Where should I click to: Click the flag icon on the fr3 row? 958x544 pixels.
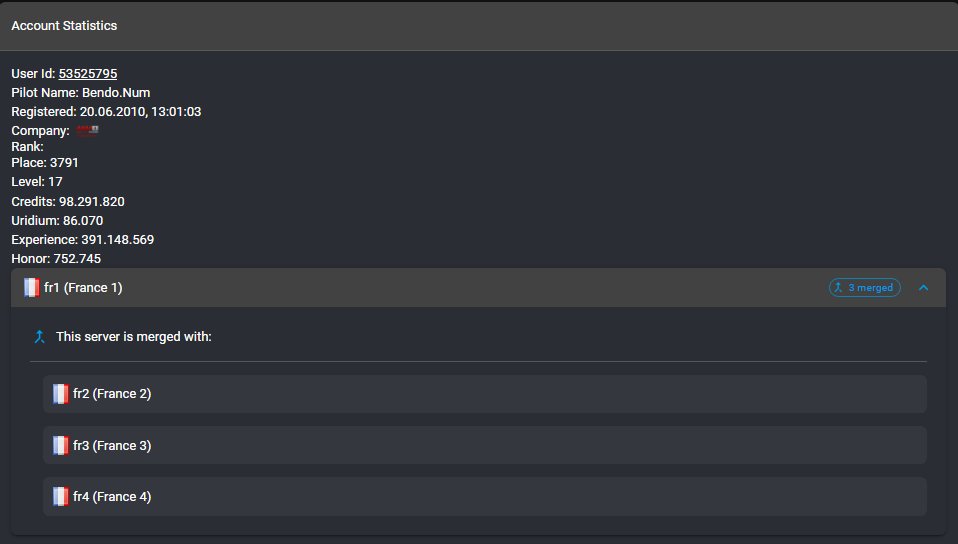click(61, 445)
